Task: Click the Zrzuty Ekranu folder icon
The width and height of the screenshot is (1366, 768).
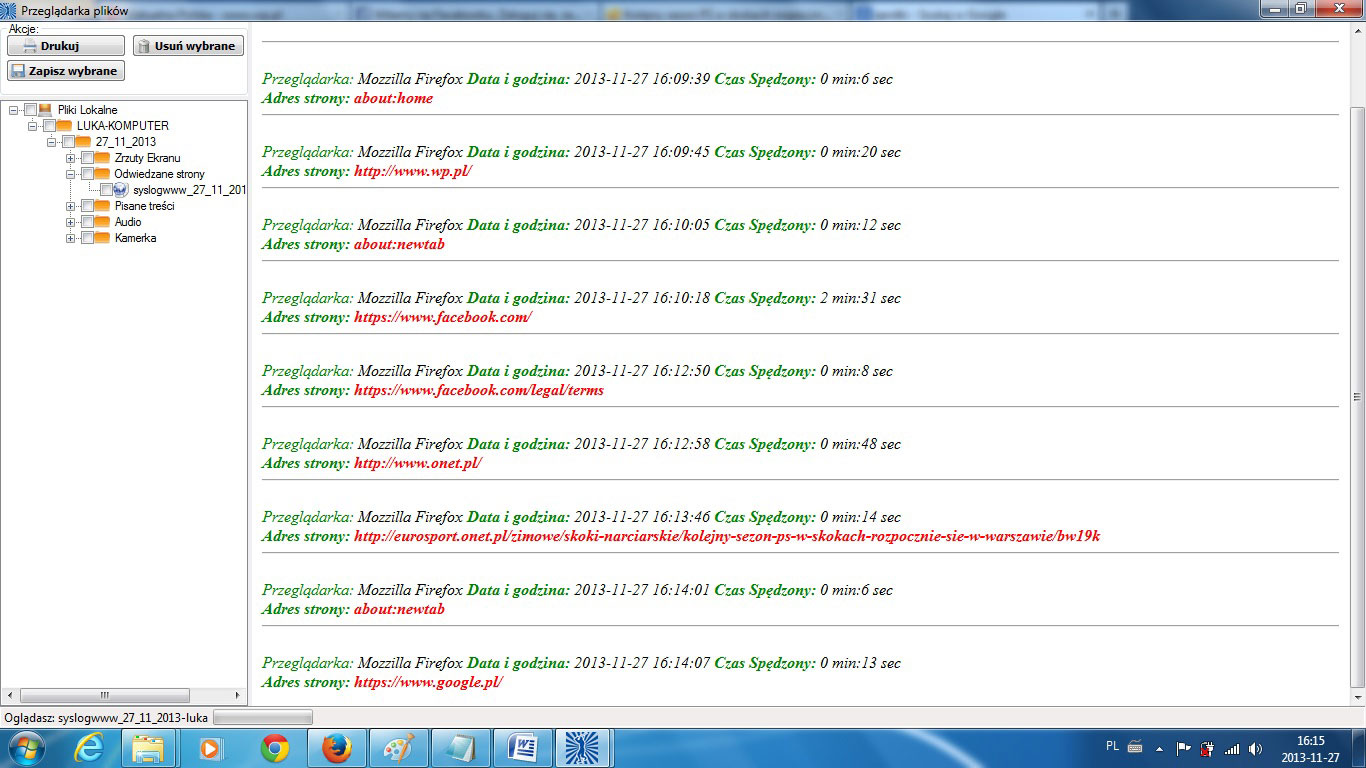Action: [102, 158]
